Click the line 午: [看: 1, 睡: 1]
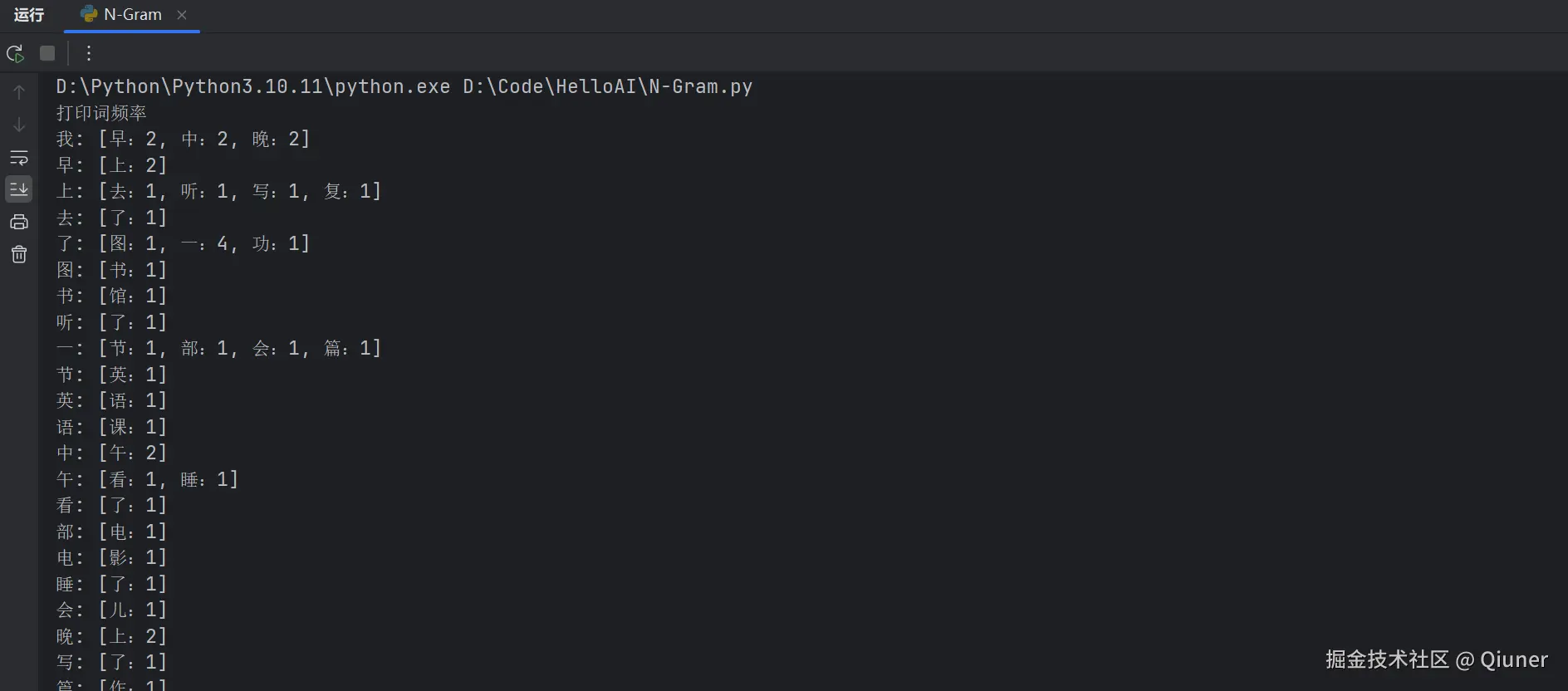This screenshot has width=1568, height=691. point(147,479)
